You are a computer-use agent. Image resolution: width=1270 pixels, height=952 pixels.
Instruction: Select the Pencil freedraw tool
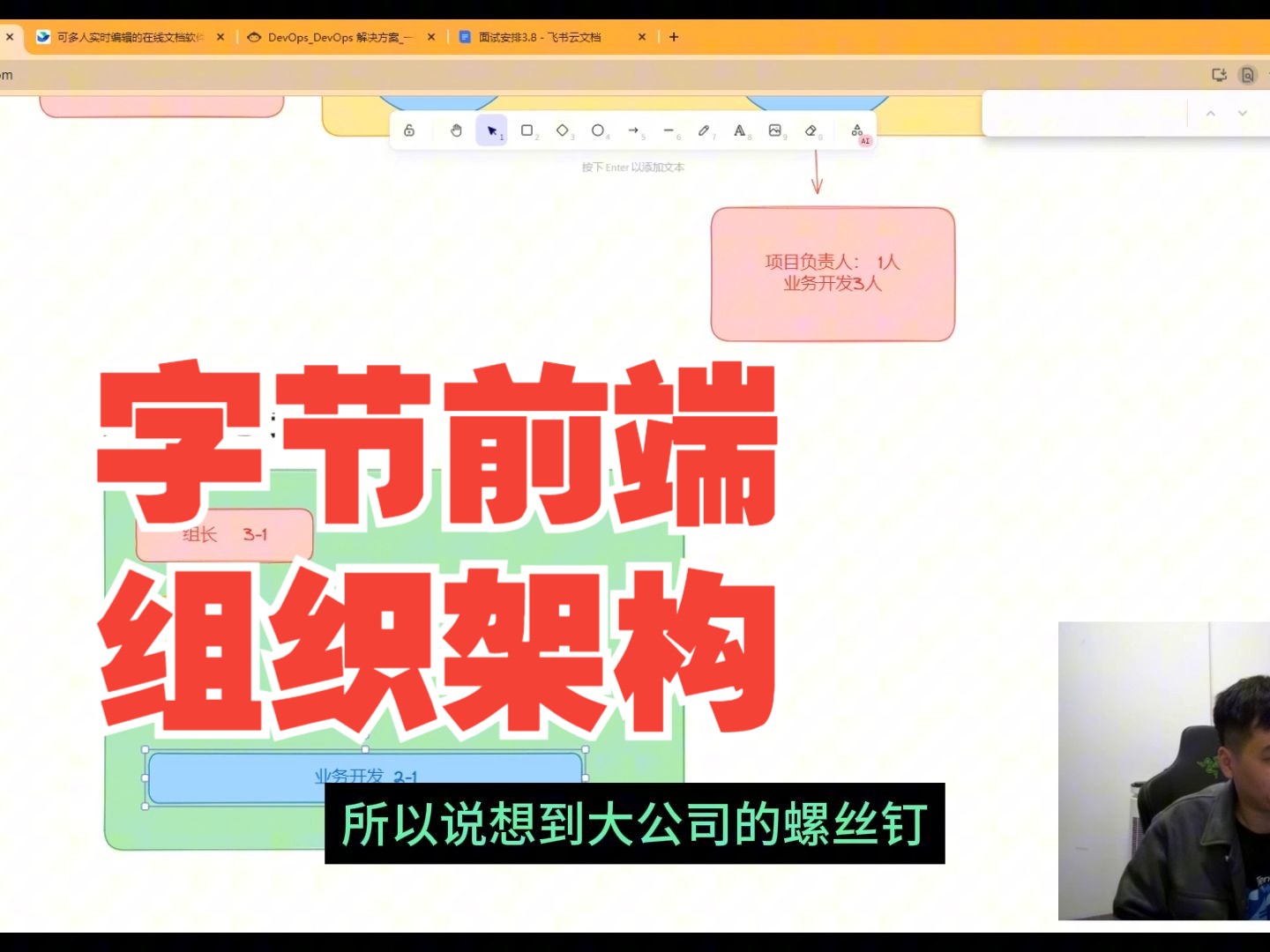[704, 130]
